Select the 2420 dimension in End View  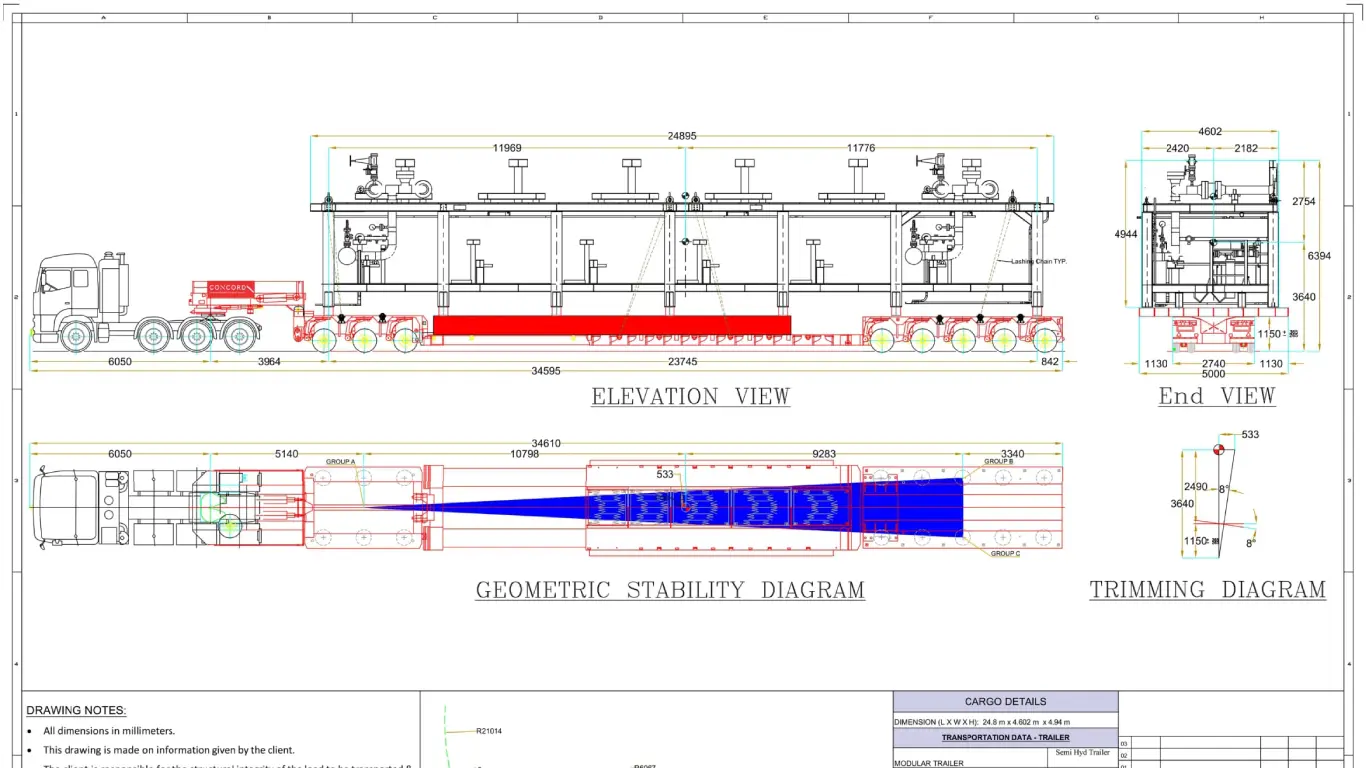(1177, 148)
